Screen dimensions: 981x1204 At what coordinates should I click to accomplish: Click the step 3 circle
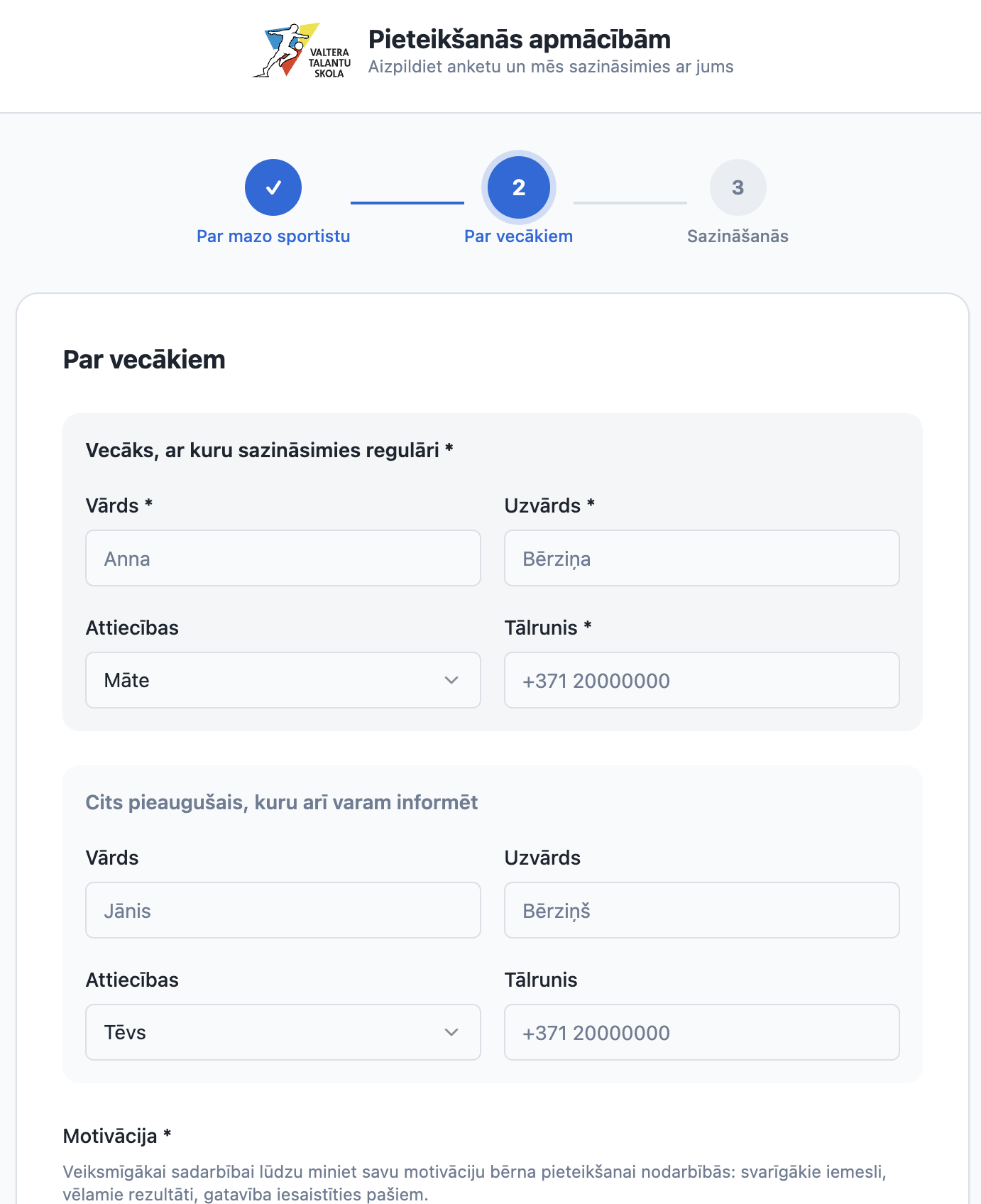point(738,187)
